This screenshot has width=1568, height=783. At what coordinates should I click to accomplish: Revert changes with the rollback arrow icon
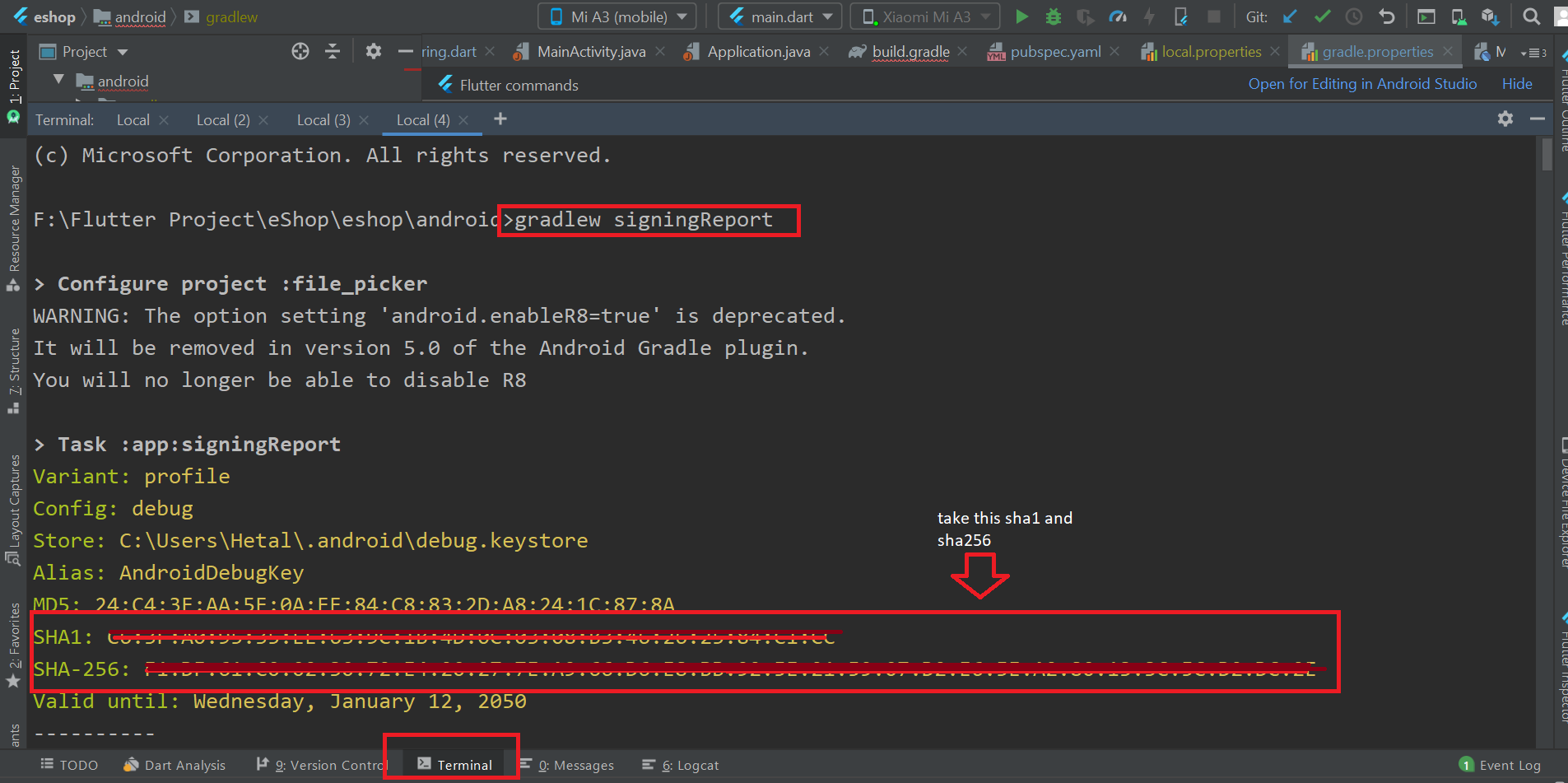coord(1387,16)
